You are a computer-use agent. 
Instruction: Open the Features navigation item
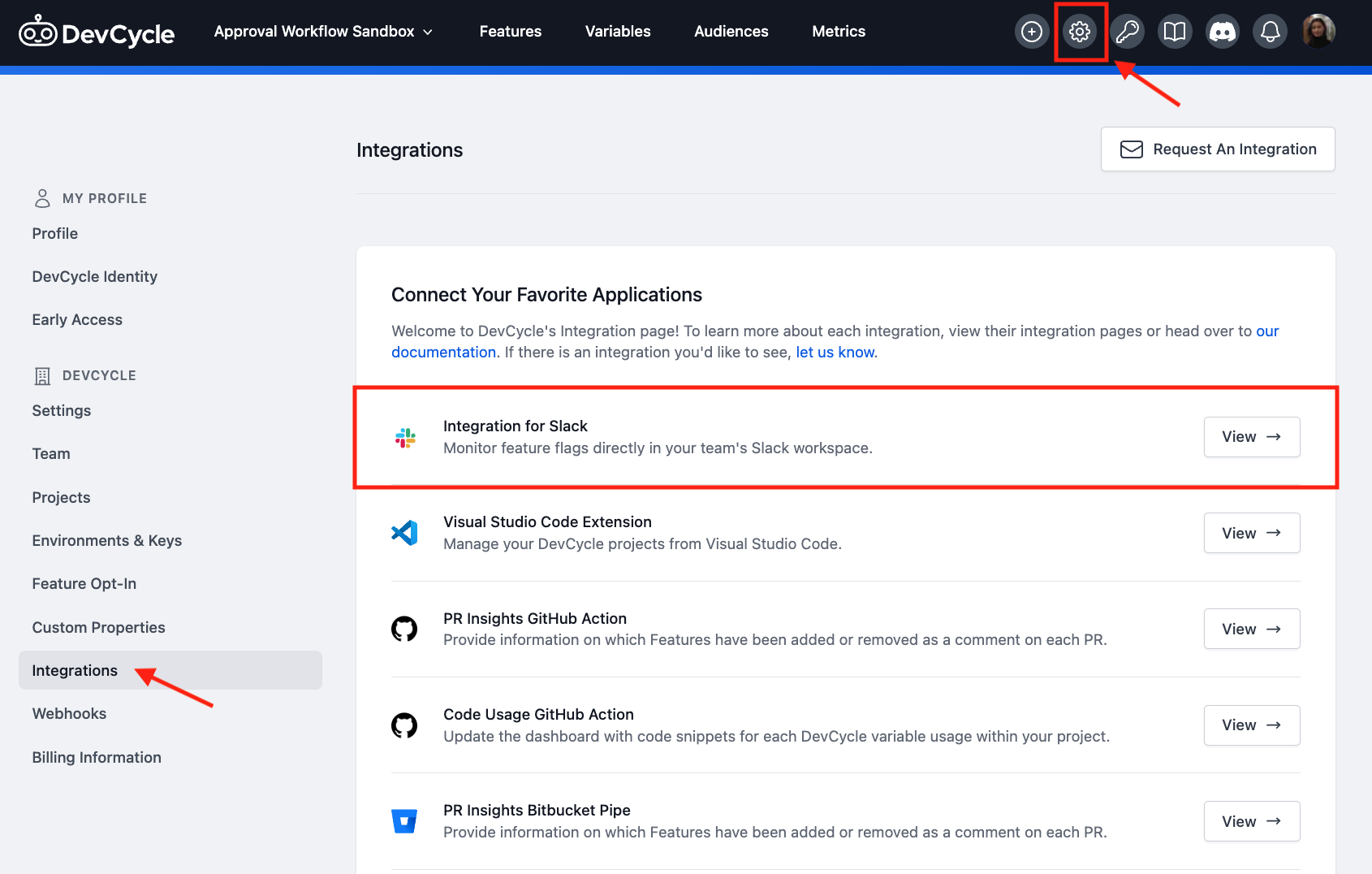(x=510, y=31)
